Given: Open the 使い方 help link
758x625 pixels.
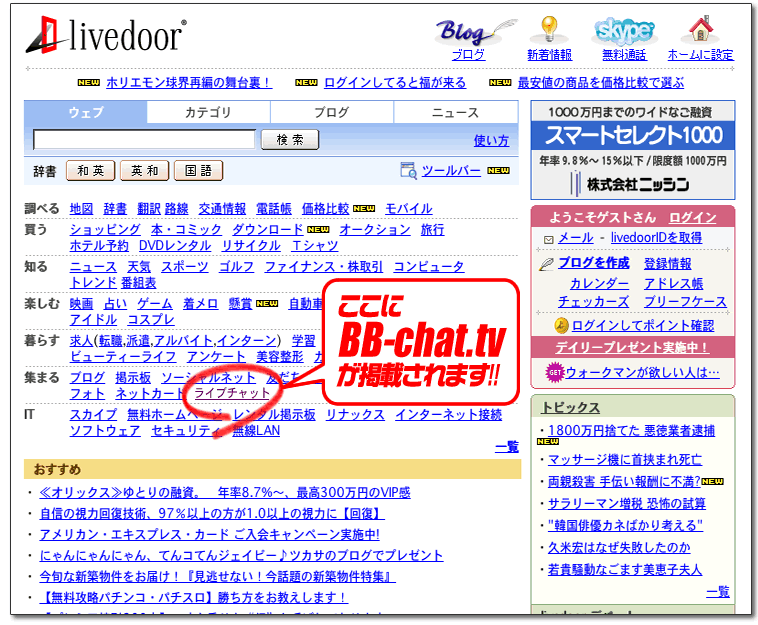Looking at the screenshot, I should click(491, 141).
